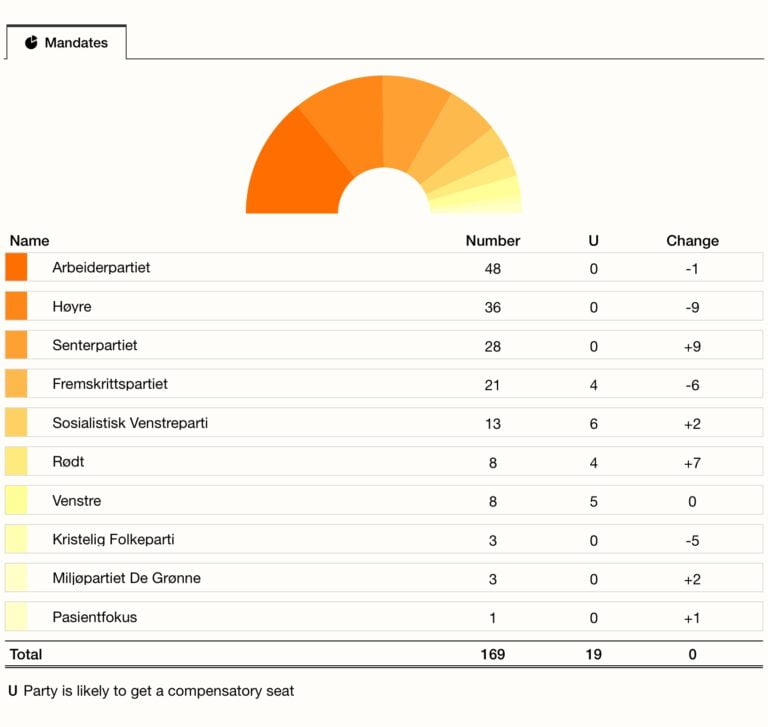Click the Arbeiderpartiet color swatch
This screenshot has width=768, height=727.
pos(16,267)
